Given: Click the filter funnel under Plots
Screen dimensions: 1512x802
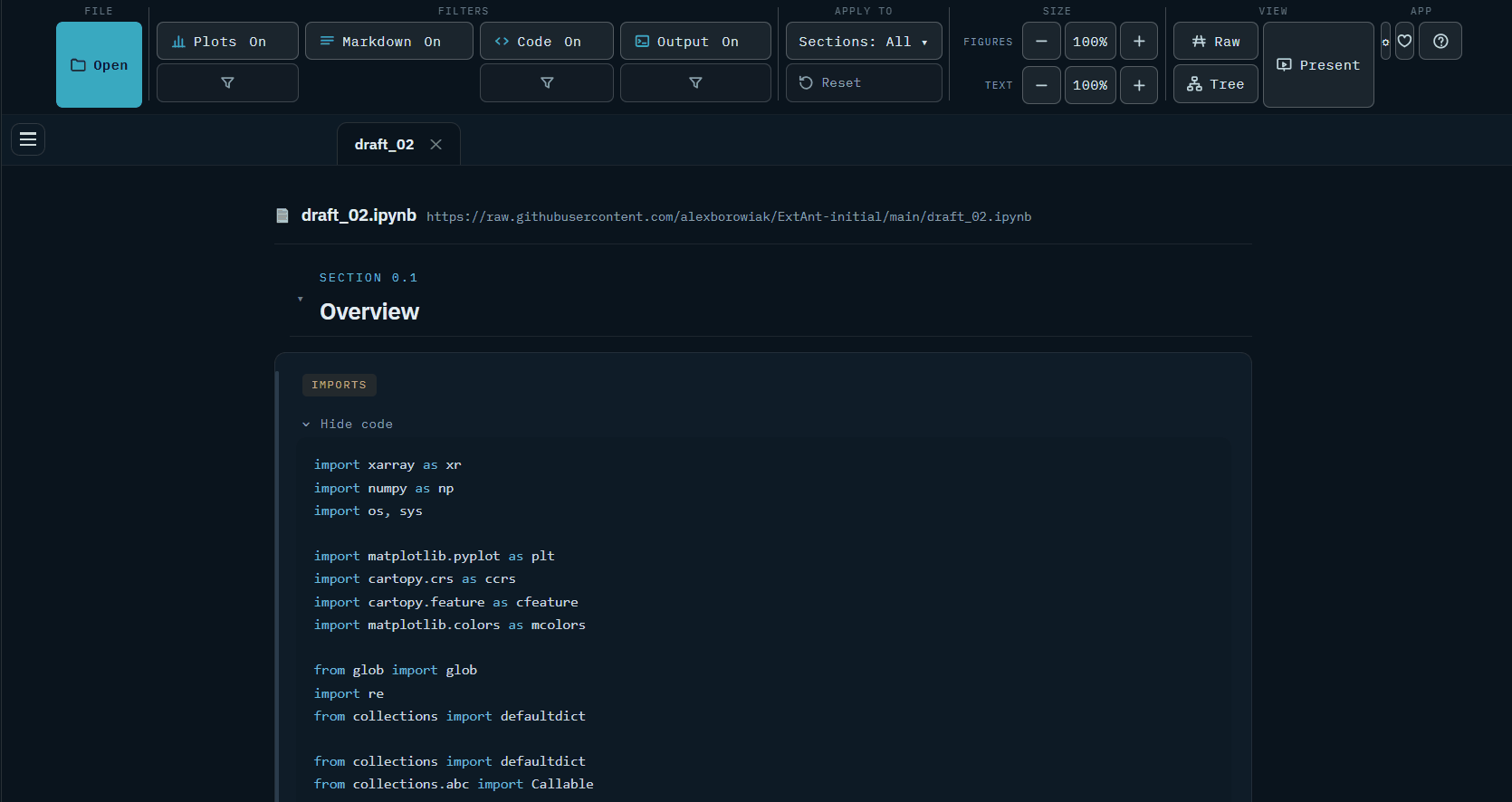Looking at the screenshot, I should click(227, 82).
